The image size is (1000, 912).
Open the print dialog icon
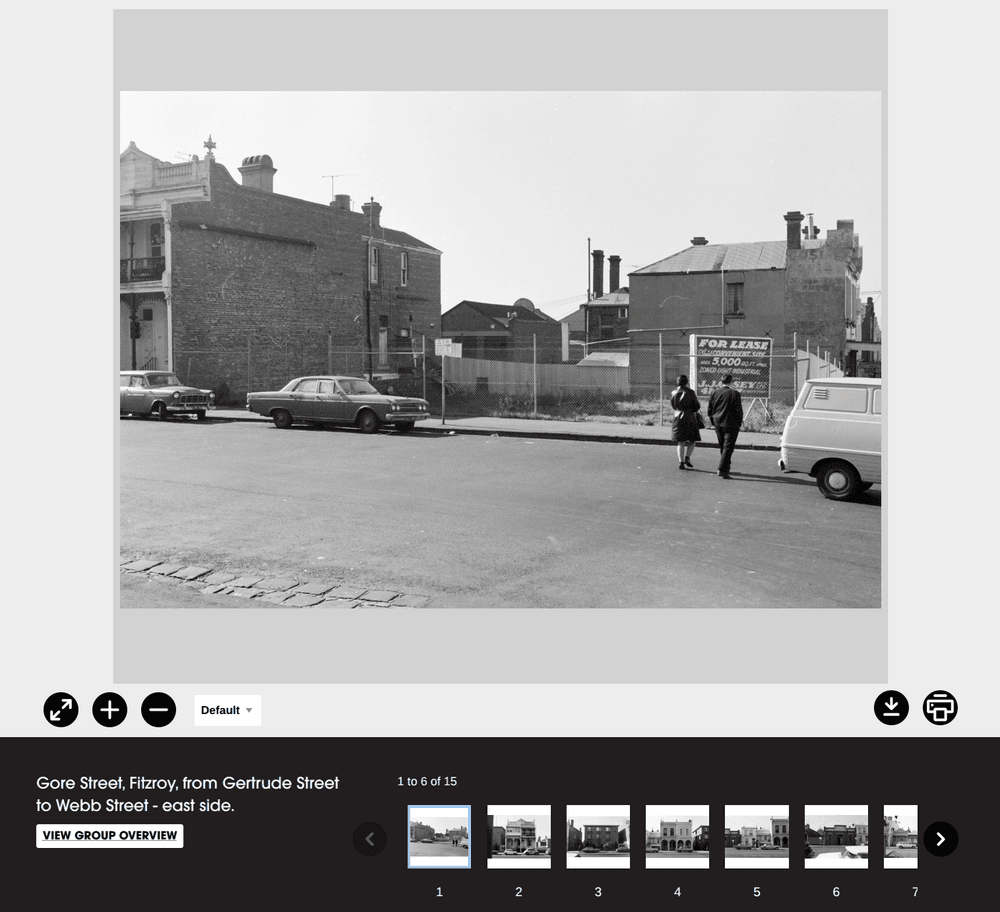(940, 709)
